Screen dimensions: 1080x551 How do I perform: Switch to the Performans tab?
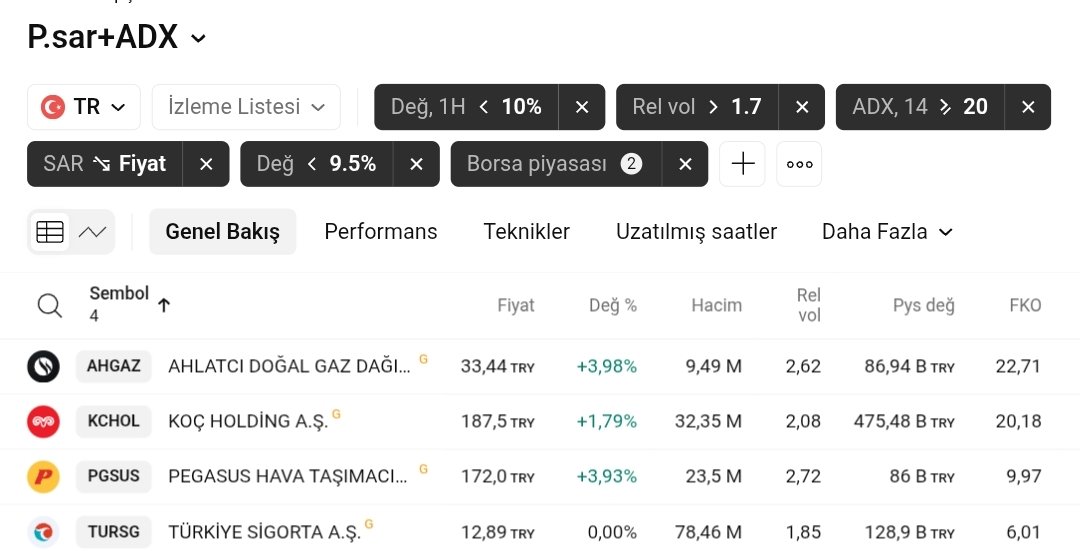[381, 232]
